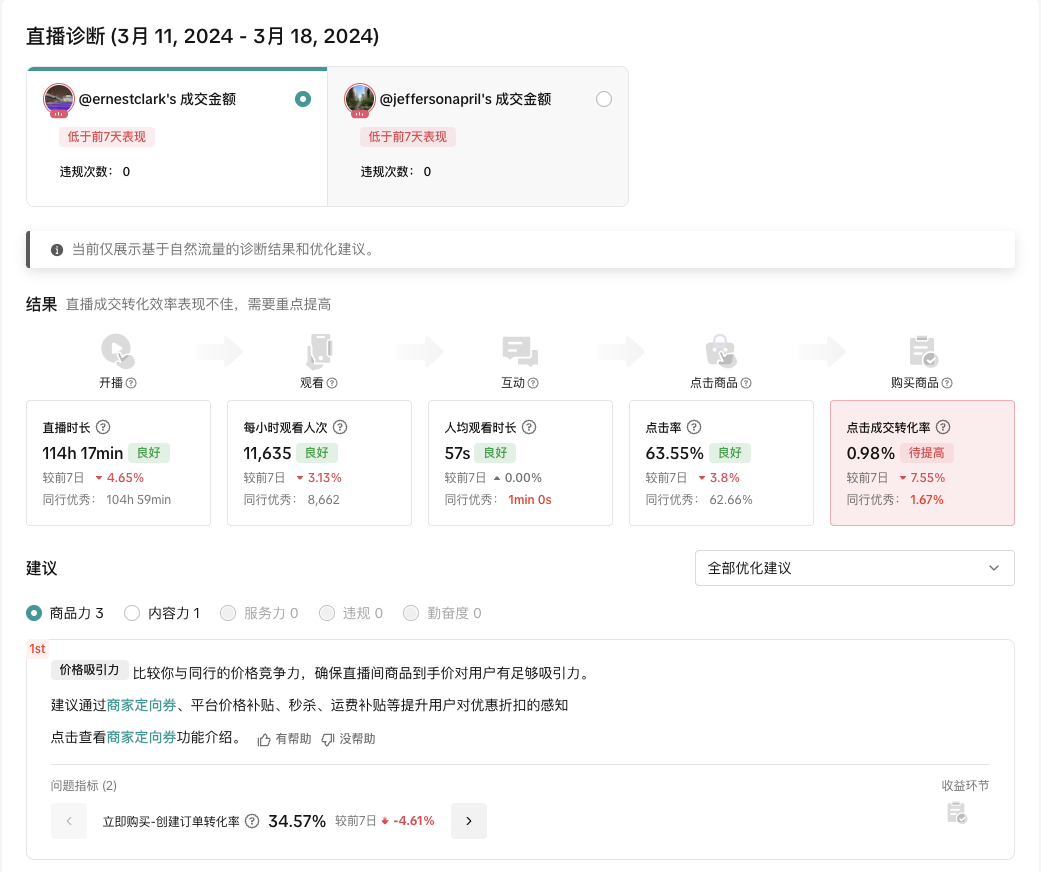Go to previous problem indicator arrow
This screenshot has height=872, width=1041.
click(x=69, y=821)
